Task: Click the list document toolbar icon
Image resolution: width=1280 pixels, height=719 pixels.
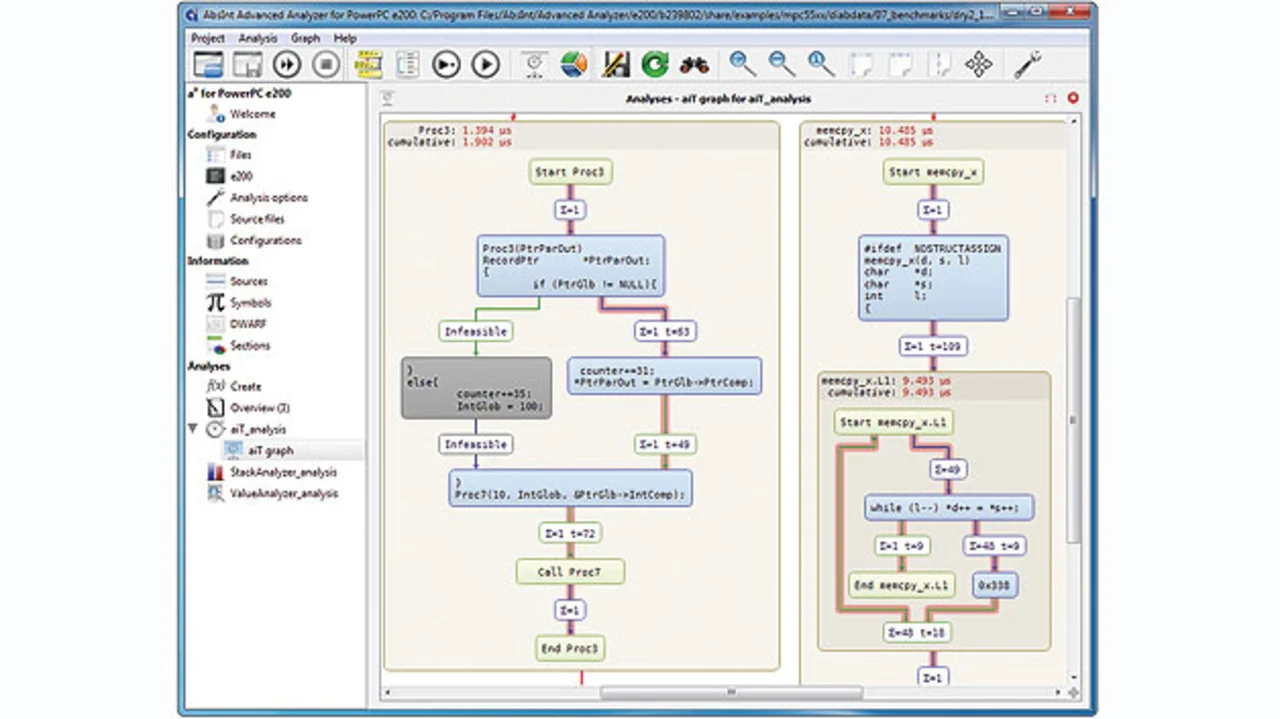Action: click(x=406, y=65)
